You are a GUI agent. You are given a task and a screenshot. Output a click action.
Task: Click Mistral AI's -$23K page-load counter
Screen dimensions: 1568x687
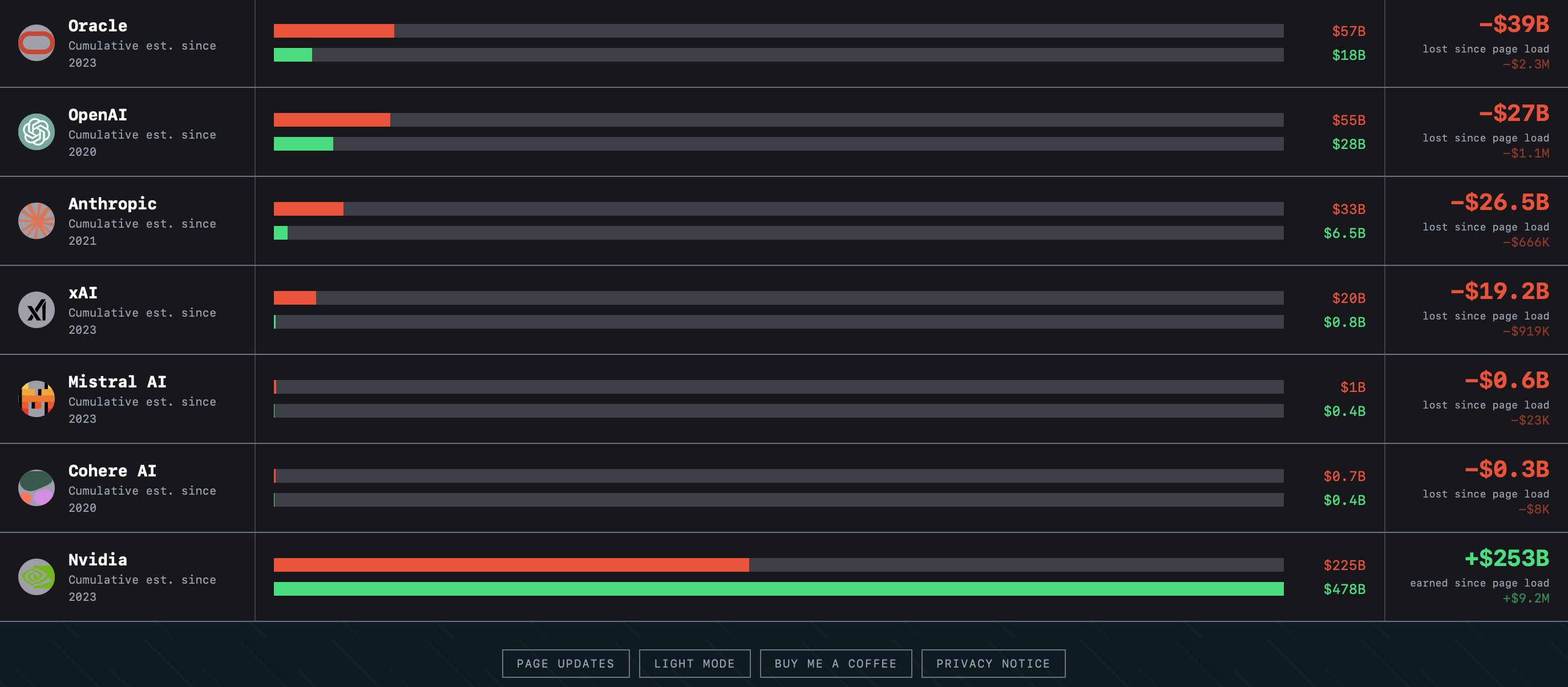tap(1530, 420)
